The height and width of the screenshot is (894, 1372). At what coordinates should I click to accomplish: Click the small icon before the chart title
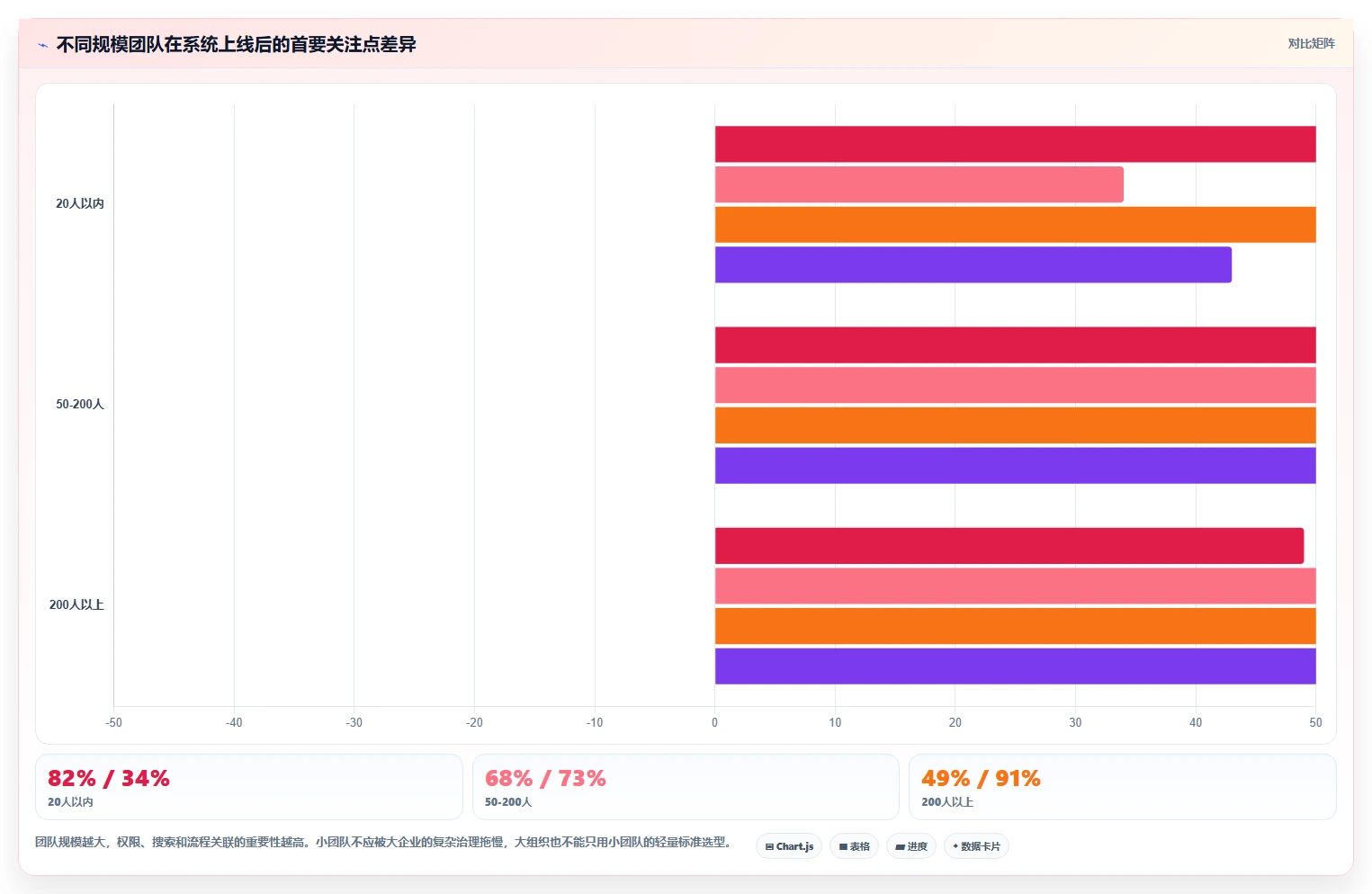tap(42, 45)
